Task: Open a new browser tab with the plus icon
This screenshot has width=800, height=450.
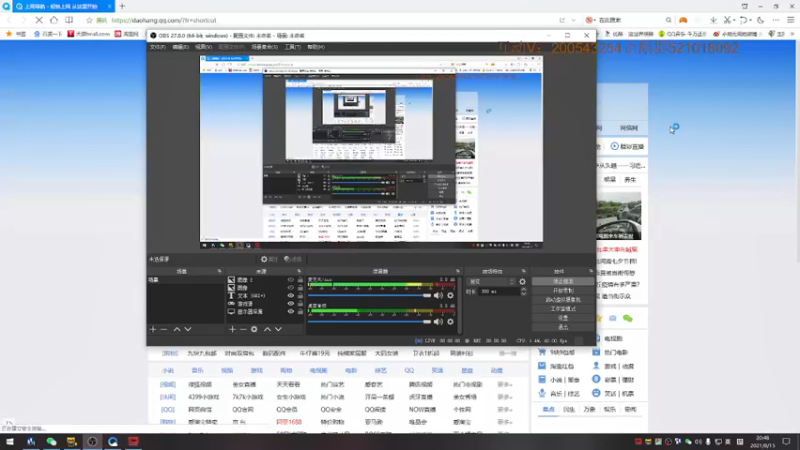Action: 122,6
